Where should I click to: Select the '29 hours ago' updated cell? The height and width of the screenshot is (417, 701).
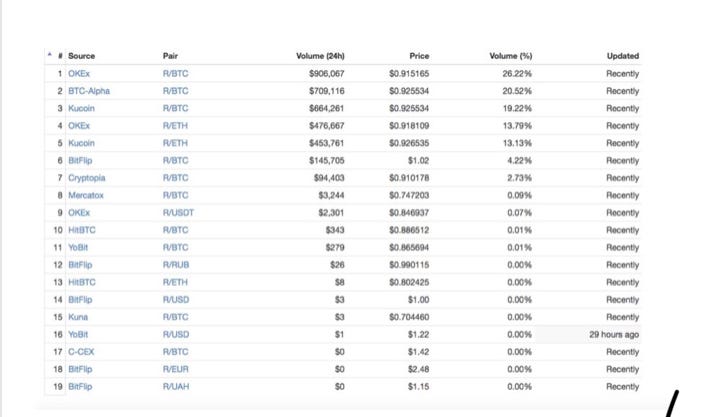click(x=588, y=334)
